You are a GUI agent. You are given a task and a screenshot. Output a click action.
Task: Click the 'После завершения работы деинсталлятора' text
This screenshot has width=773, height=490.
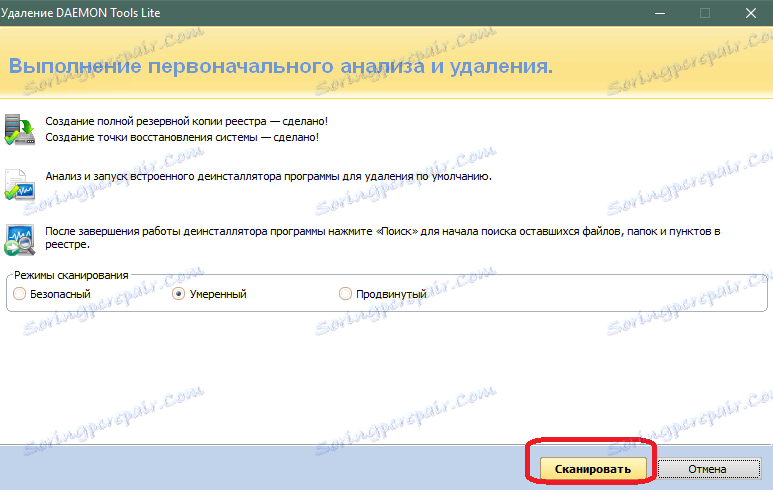[x=383, y=238]
